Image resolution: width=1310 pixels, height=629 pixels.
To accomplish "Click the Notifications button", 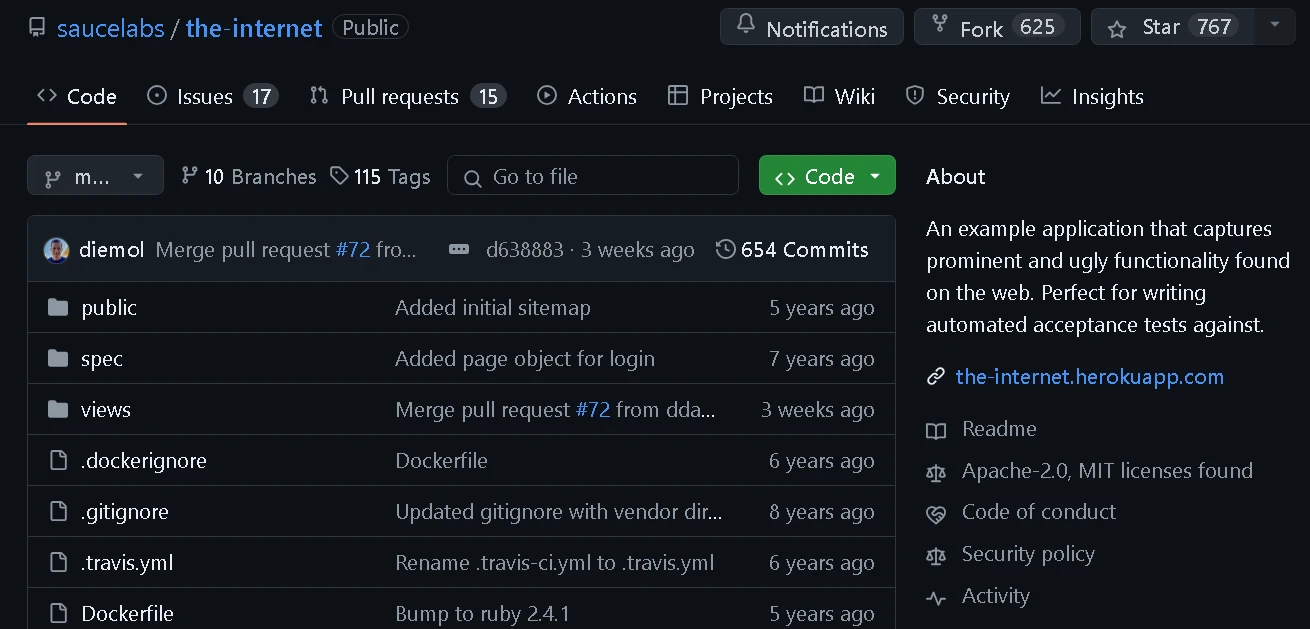I will pyautogui.click(x=812, y=26).
